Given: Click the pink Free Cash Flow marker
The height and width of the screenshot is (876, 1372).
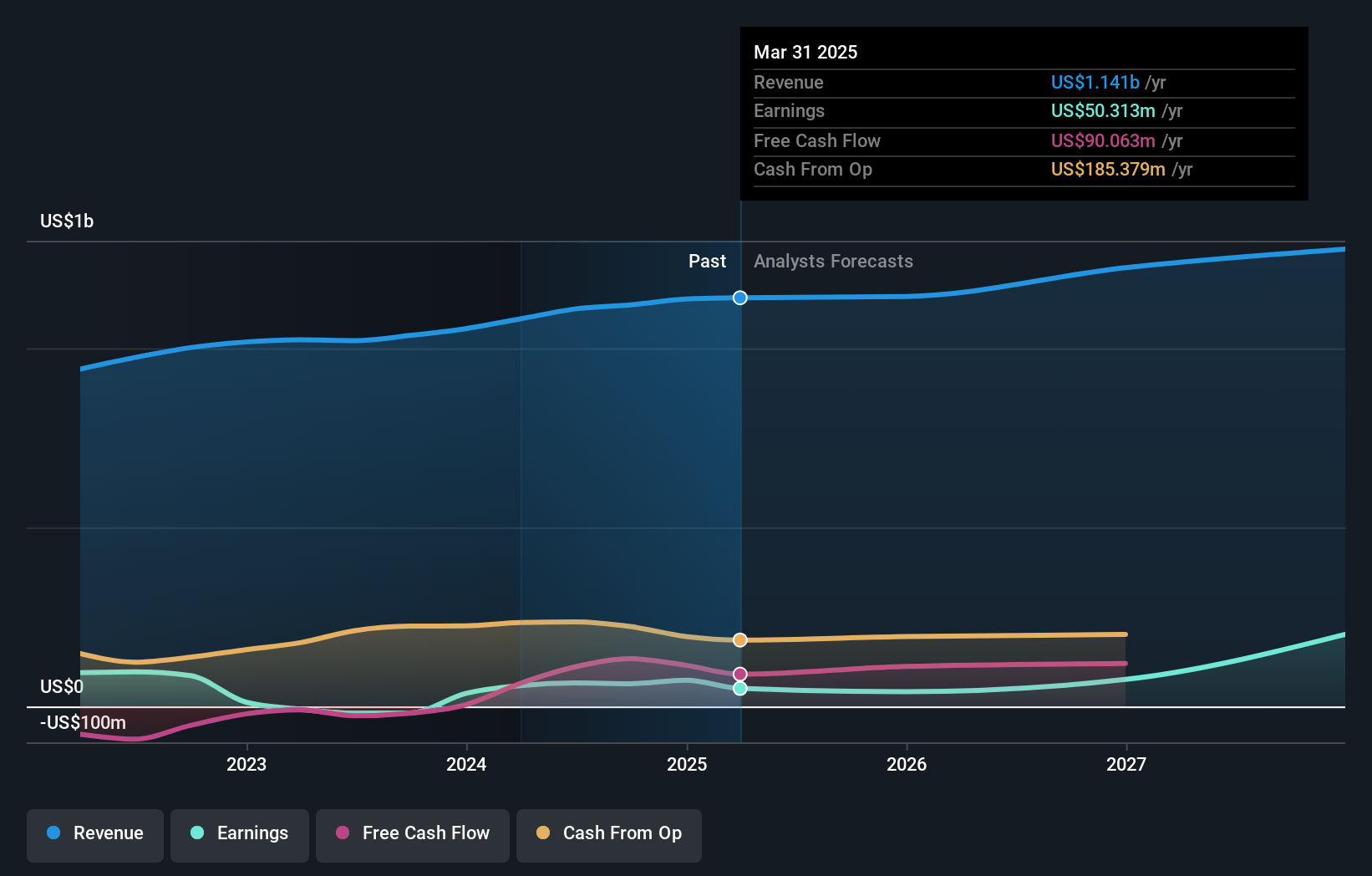Looking at the screenshot, I should [x=740, y=674].
